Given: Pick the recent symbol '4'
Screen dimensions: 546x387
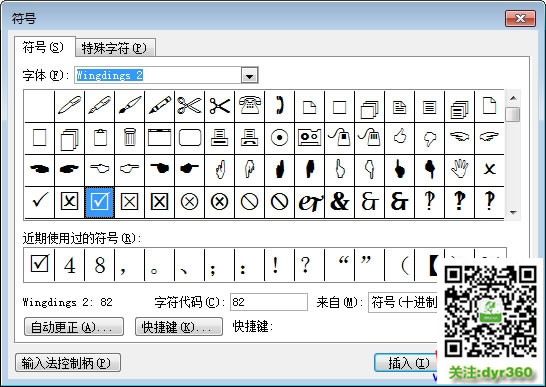Looking at the screenshot, I should [x=70, y=265].
